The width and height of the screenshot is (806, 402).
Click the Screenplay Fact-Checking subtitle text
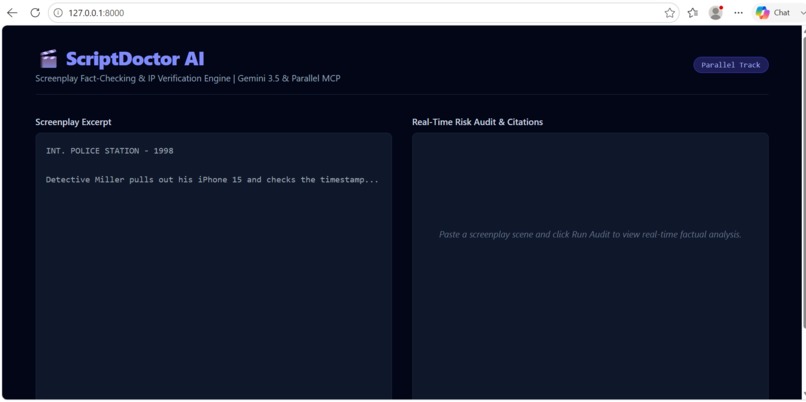(x=188, y=79)
